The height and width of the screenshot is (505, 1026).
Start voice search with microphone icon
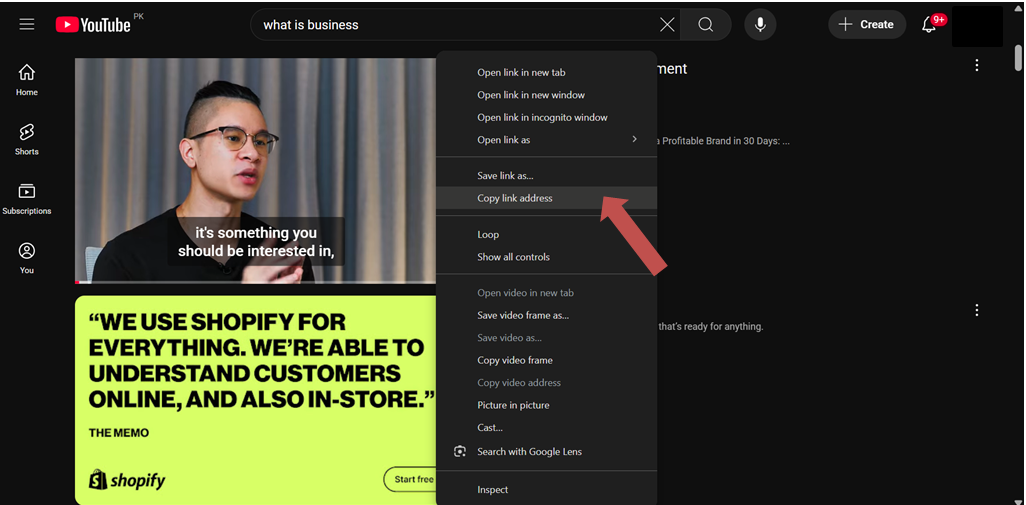760,25
